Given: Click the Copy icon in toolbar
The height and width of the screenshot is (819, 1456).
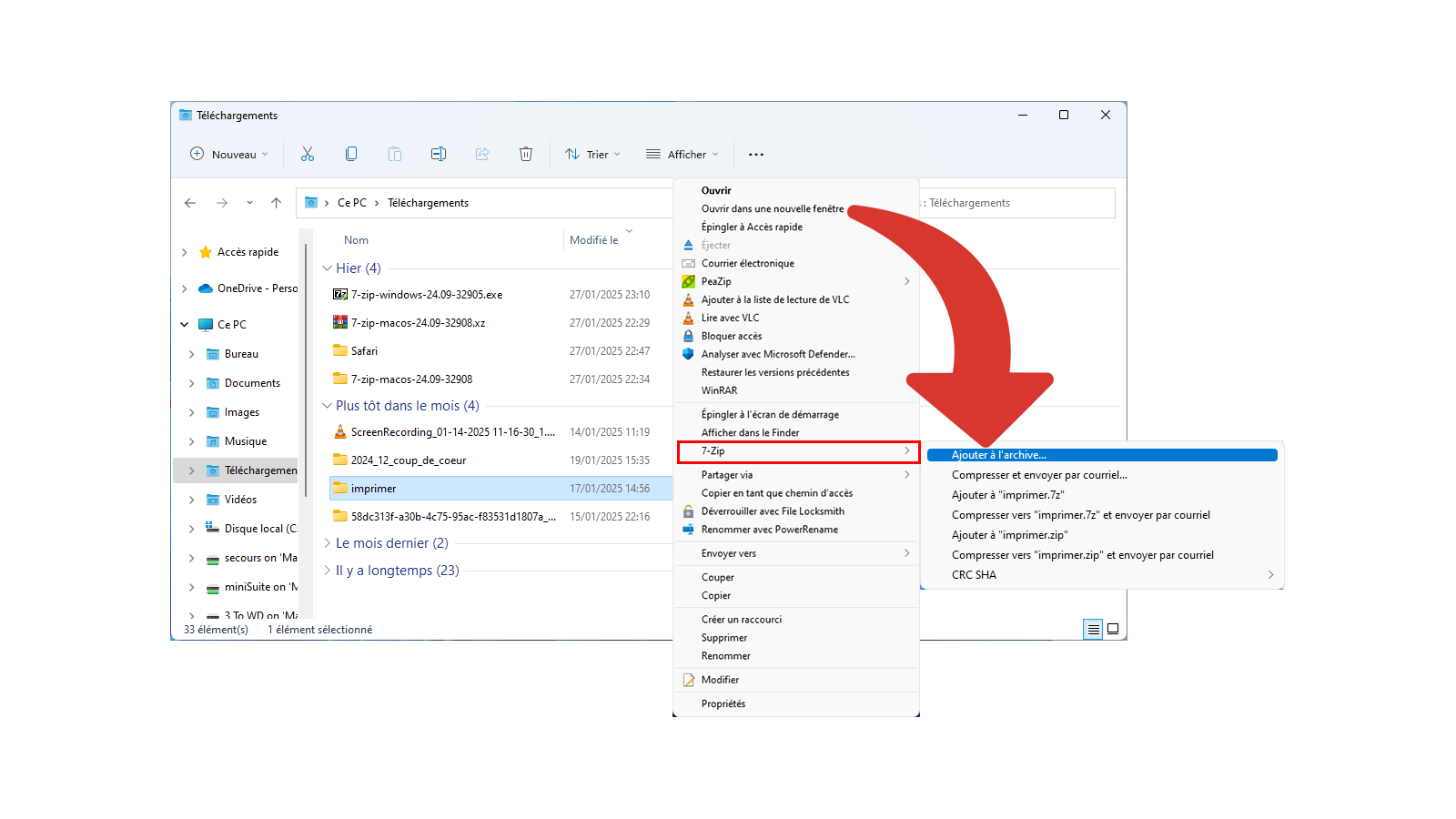Looking at the screenshot, I should pos(351,154).
